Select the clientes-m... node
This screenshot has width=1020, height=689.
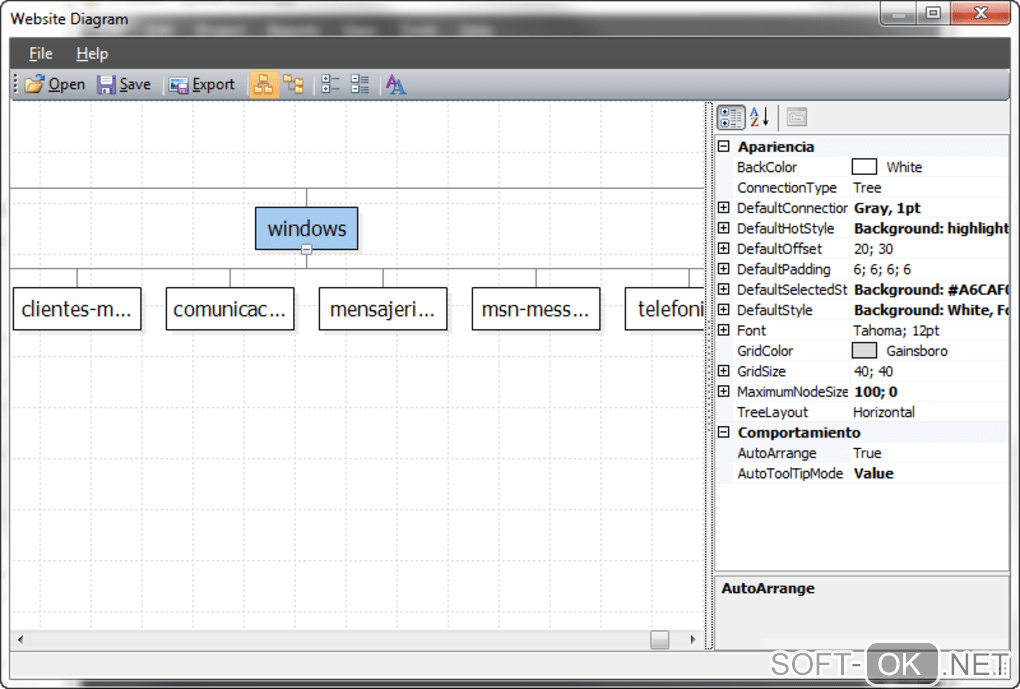pyautogui.click(x=77, y=309)
